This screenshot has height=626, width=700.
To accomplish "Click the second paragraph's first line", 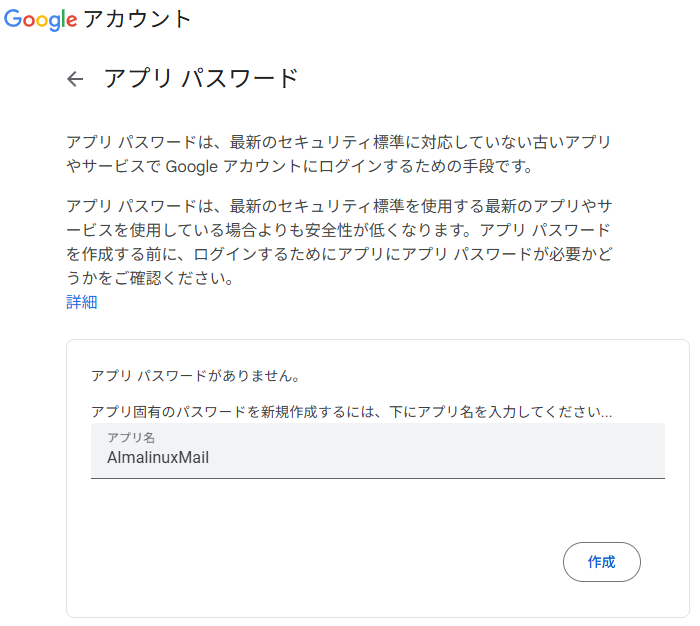I will click(338, 207).
